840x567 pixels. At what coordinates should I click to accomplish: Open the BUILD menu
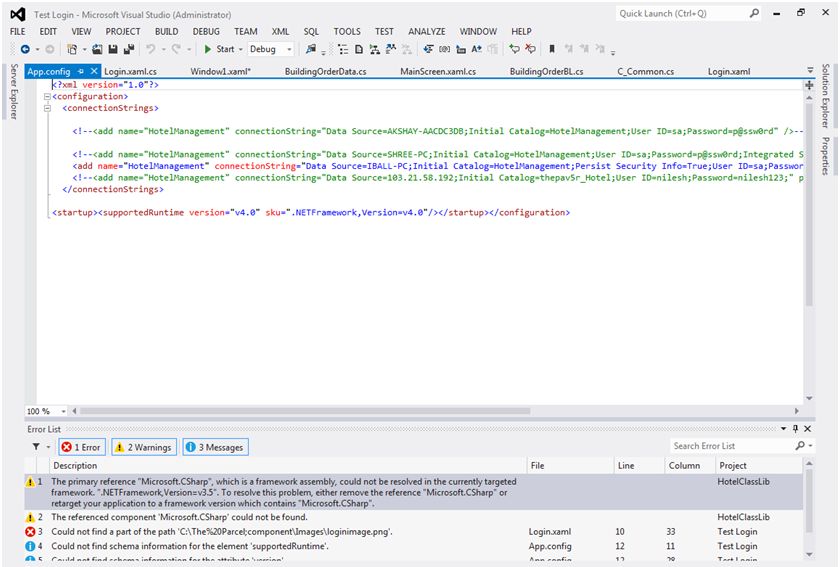tap(166, 32)
